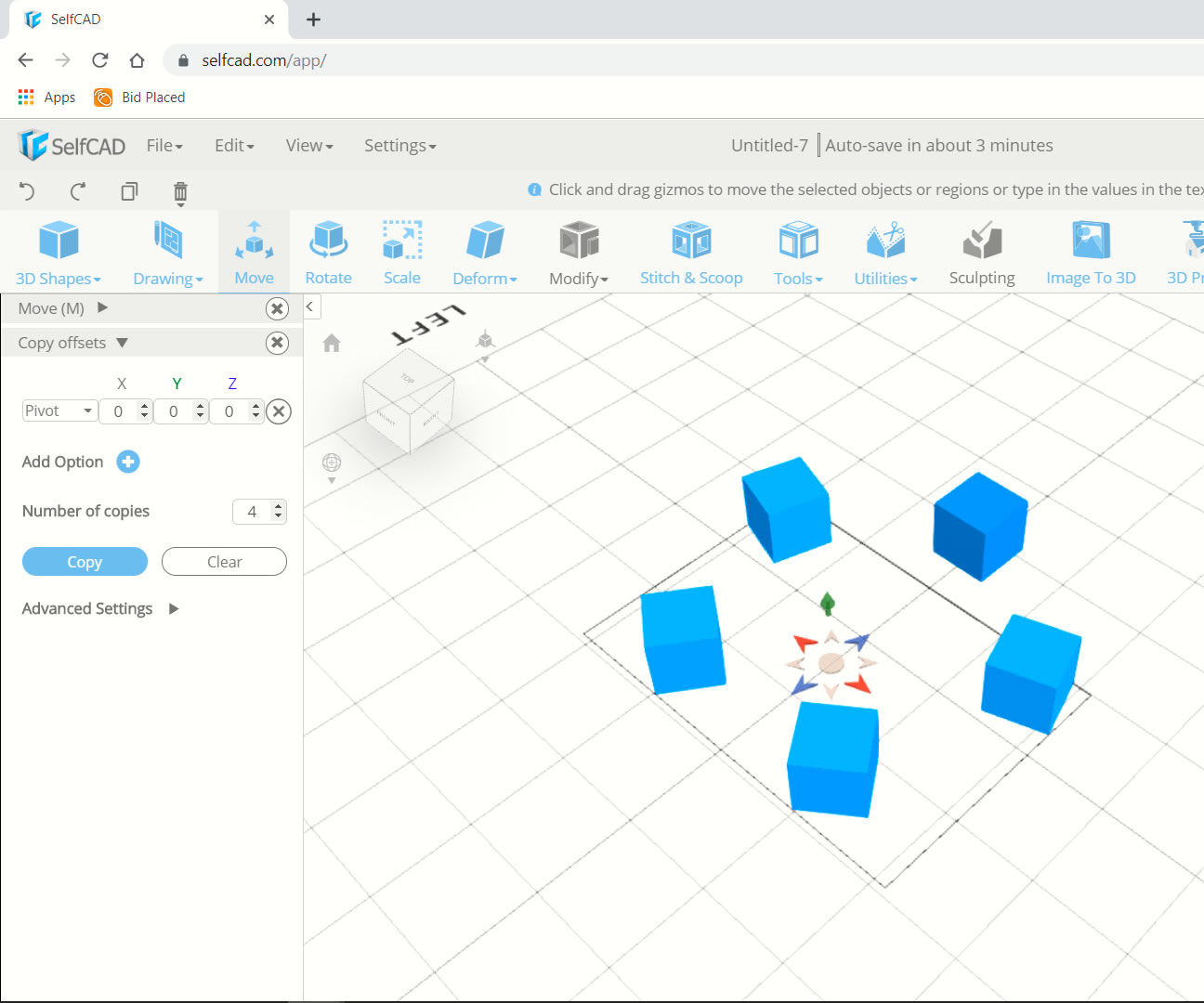Increase the Number of copies value
The width and height of the screenshot is (1204, 1003).
click(x=278, y=506)
